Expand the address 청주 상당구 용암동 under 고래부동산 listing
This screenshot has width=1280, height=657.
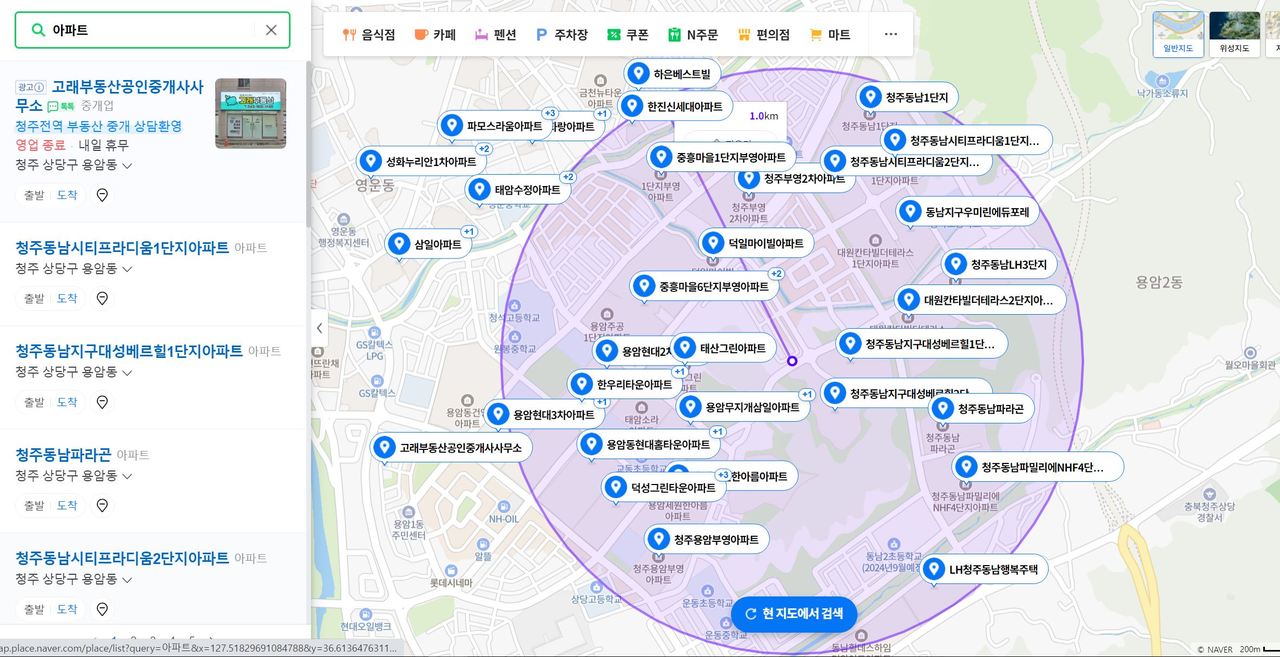click(x=75, y=165)
